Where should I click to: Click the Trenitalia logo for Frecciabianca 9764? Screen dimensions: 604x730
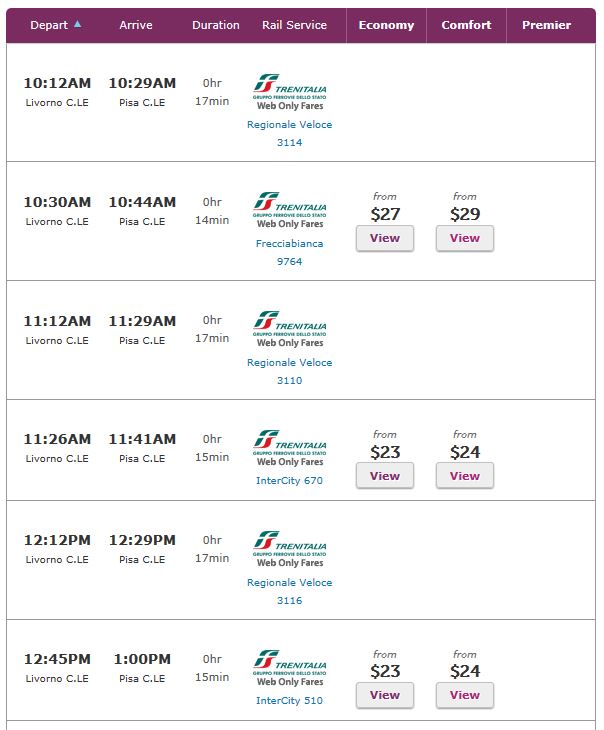click(289, 210)
